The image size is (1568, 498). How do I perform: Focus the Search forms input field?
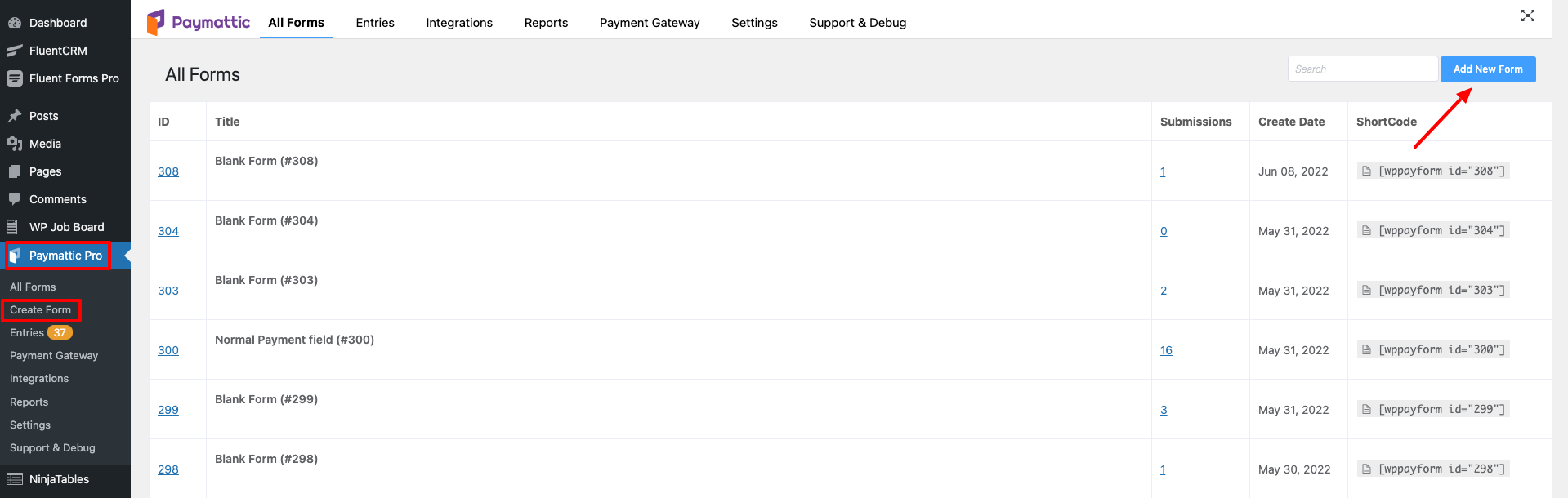coord(1363,69)
